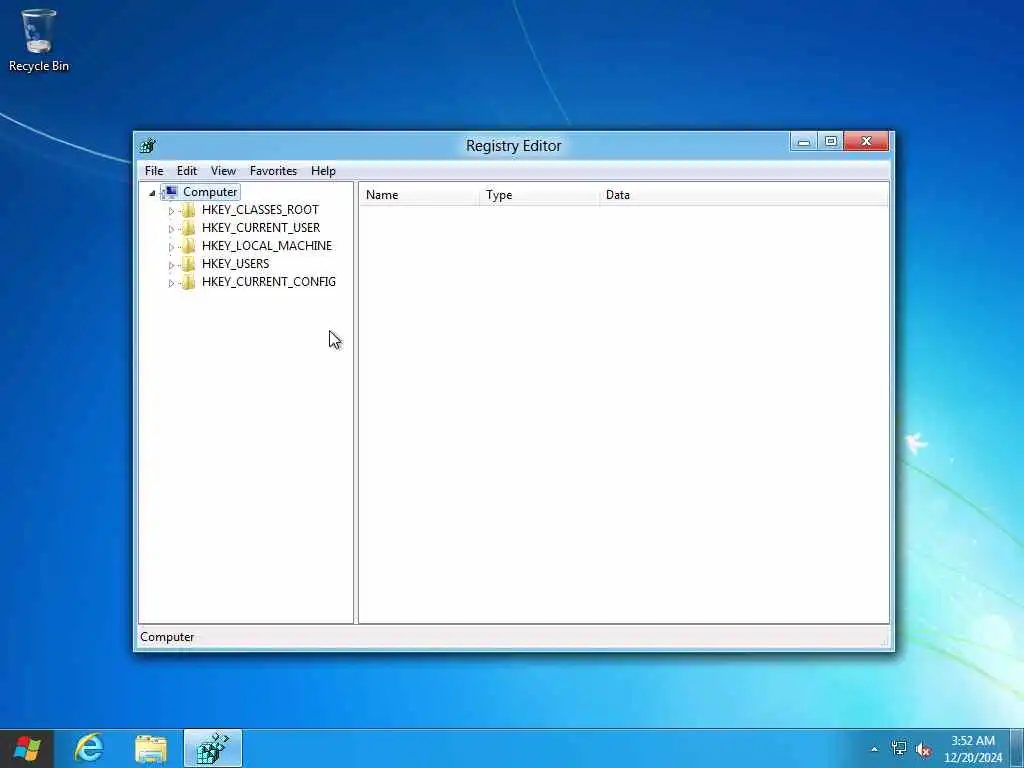
Task: Click the HKEY_CURRENT_CONFIG folder icon
Action: 188,281
